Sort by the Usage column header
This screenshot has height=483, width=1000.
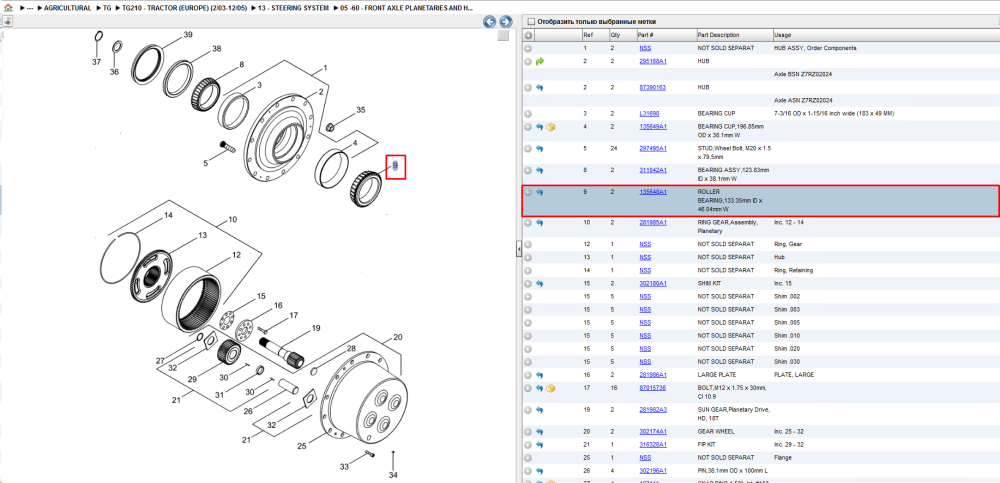782,35
